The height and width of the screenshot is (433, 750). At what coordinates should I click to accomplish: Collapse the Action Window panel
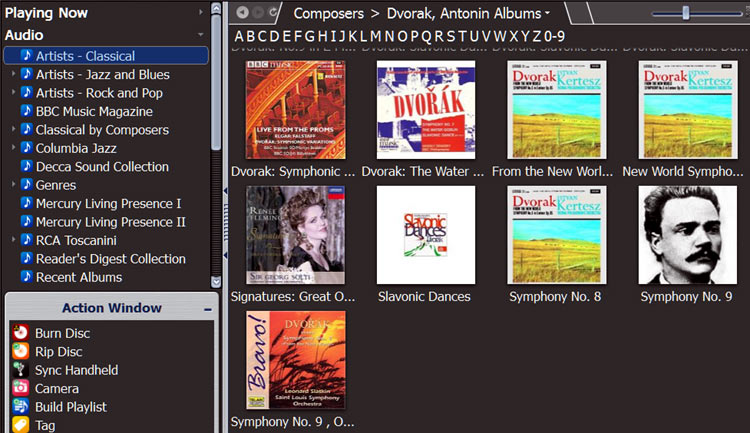coord(208,308)
